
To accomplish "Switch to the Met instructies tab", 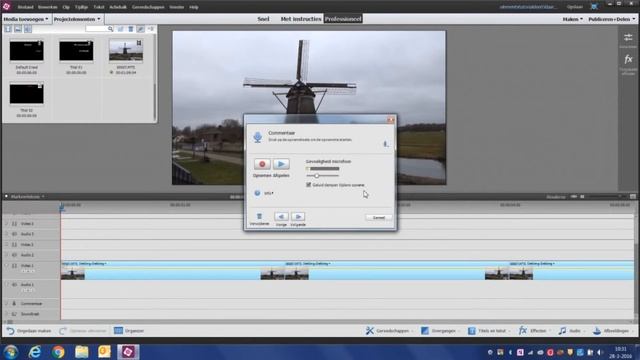I will pyautogui.click(x=301, y=19).
